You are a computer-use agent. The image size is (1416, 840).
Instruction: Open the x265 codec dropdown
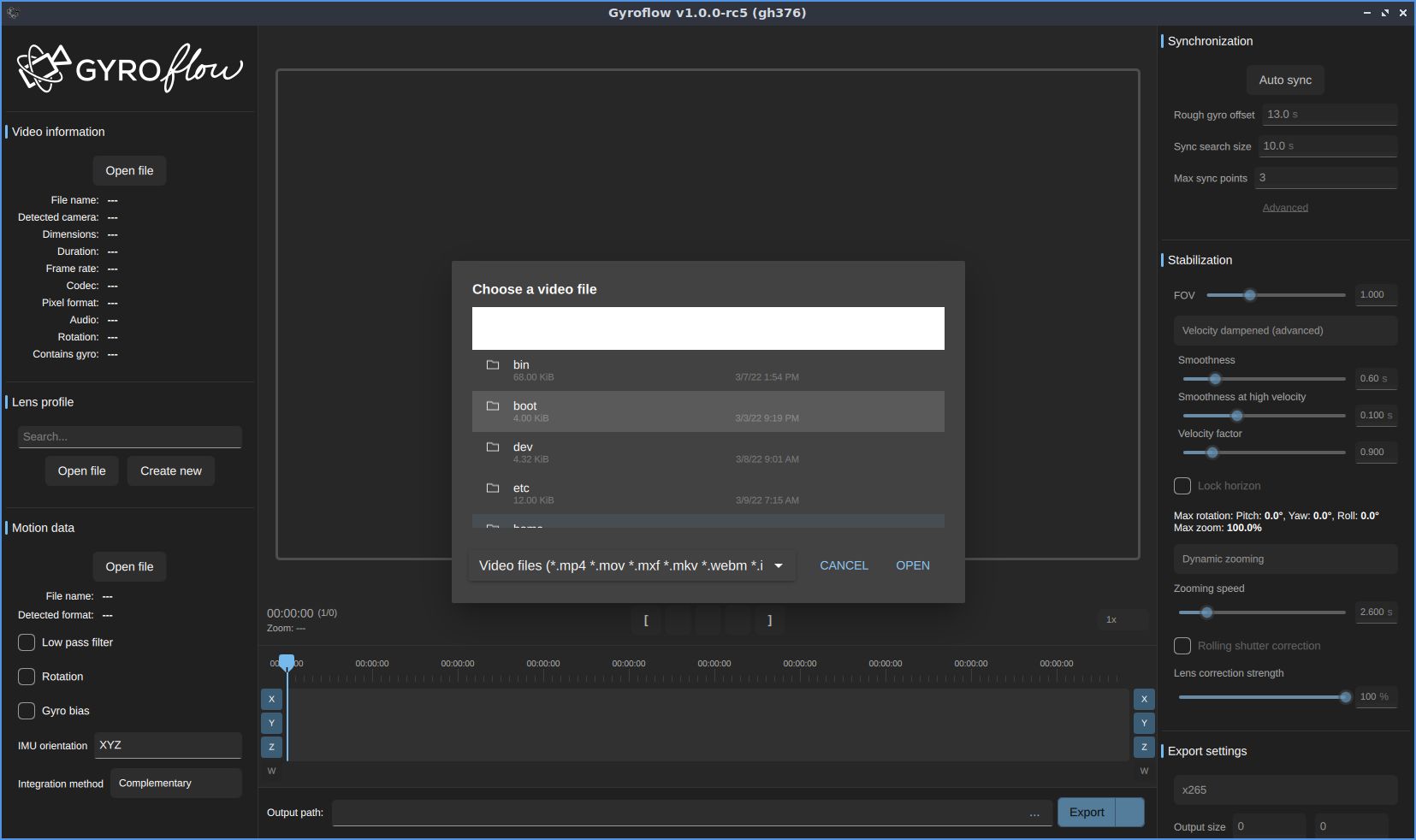coord(1285,790)
